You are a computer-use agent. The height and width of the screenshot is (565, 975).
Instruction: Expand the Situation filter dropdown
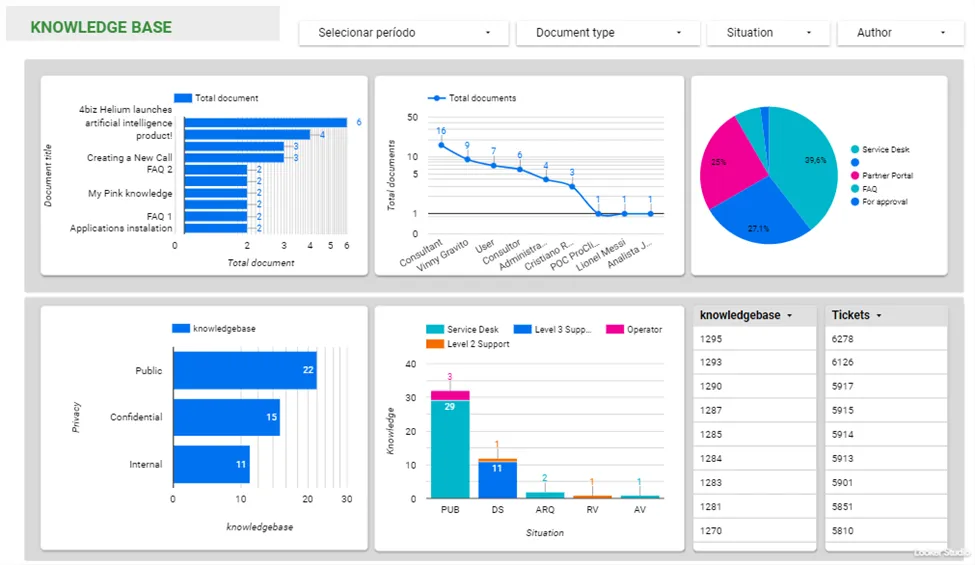click(x=768, y=33)
